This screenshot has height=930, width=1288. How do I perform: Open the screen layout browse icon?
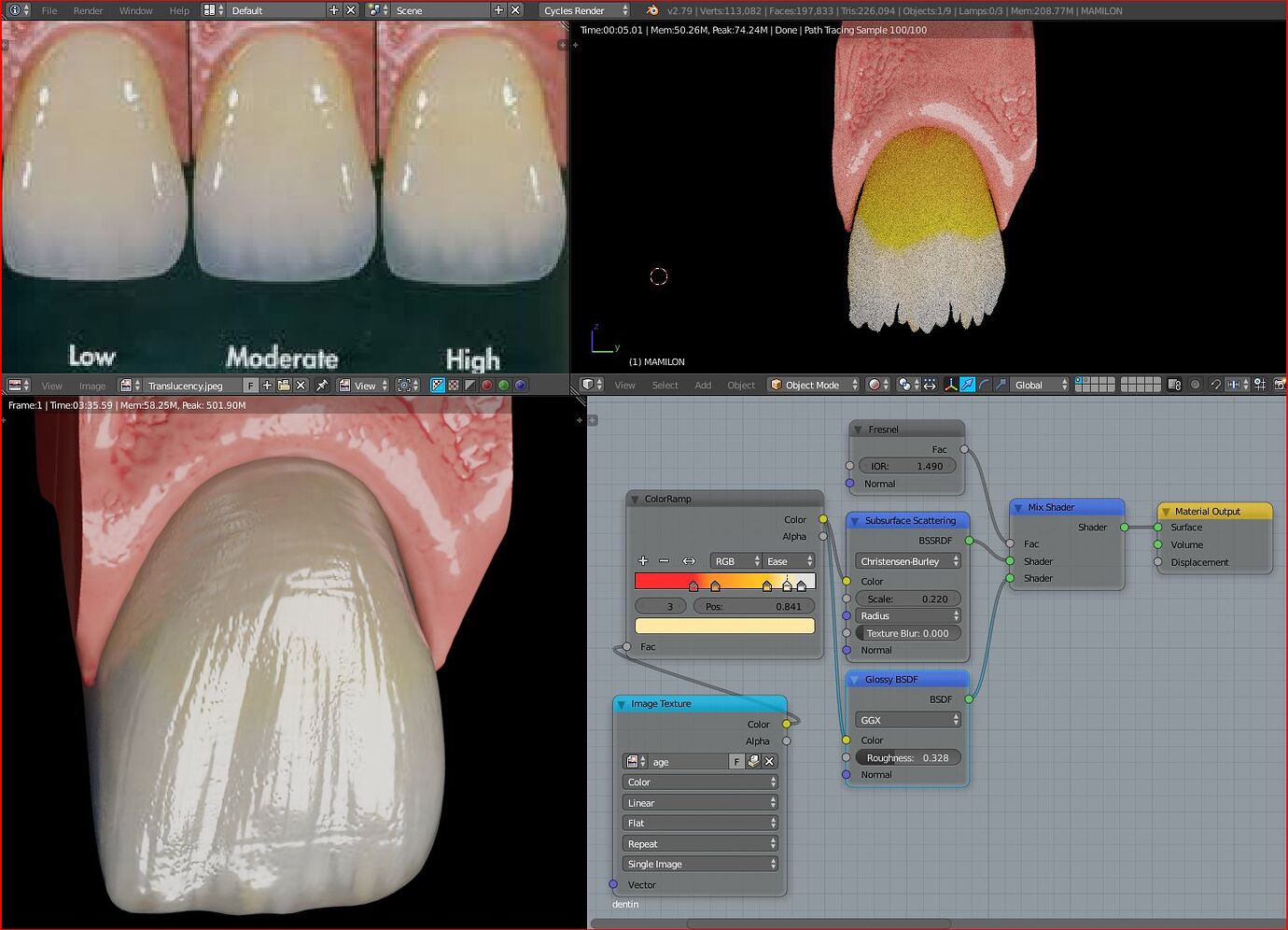point(214,10)
